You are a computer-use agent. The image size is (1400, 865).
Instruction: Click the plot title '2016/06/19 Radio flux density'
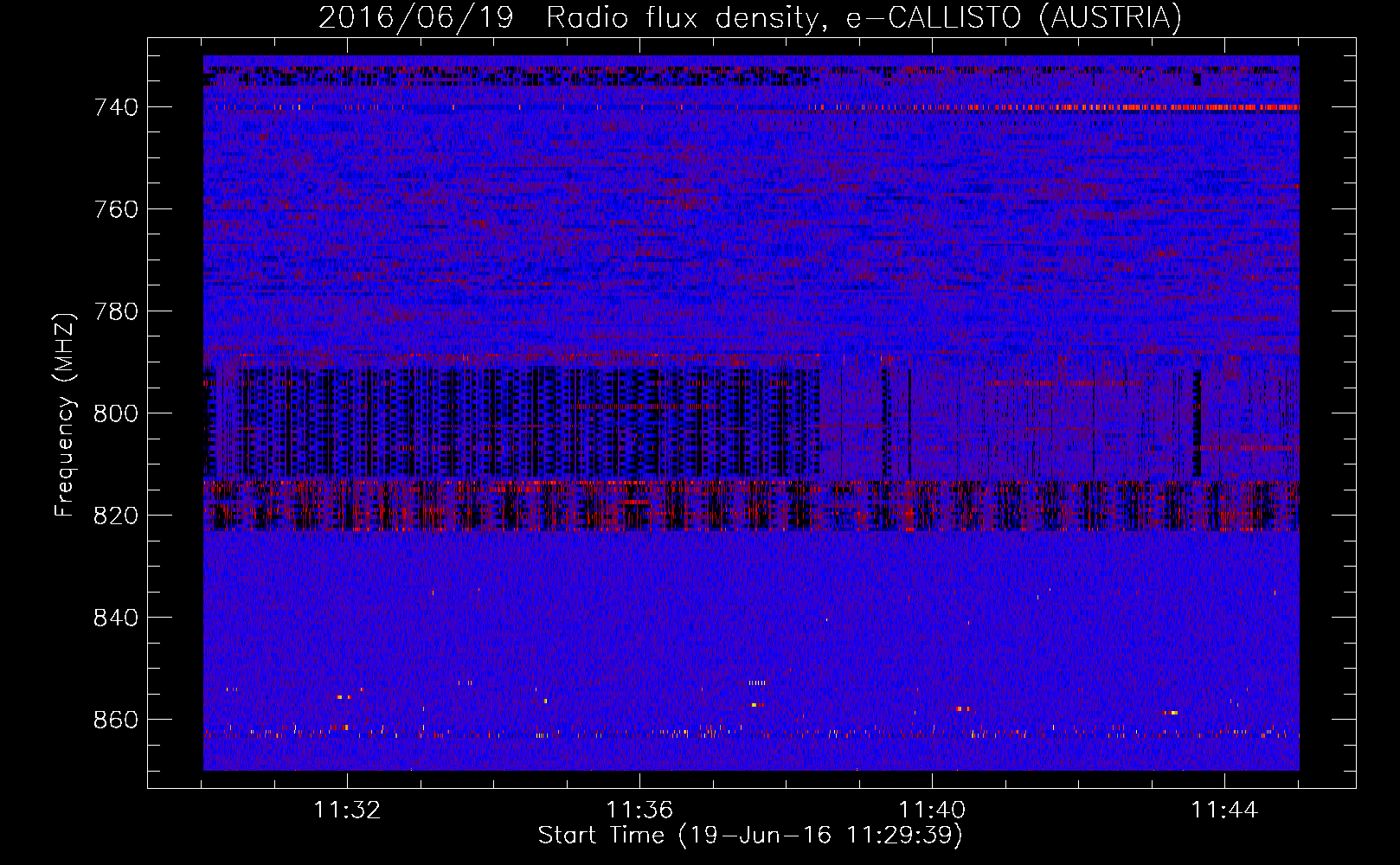point(749,17)
